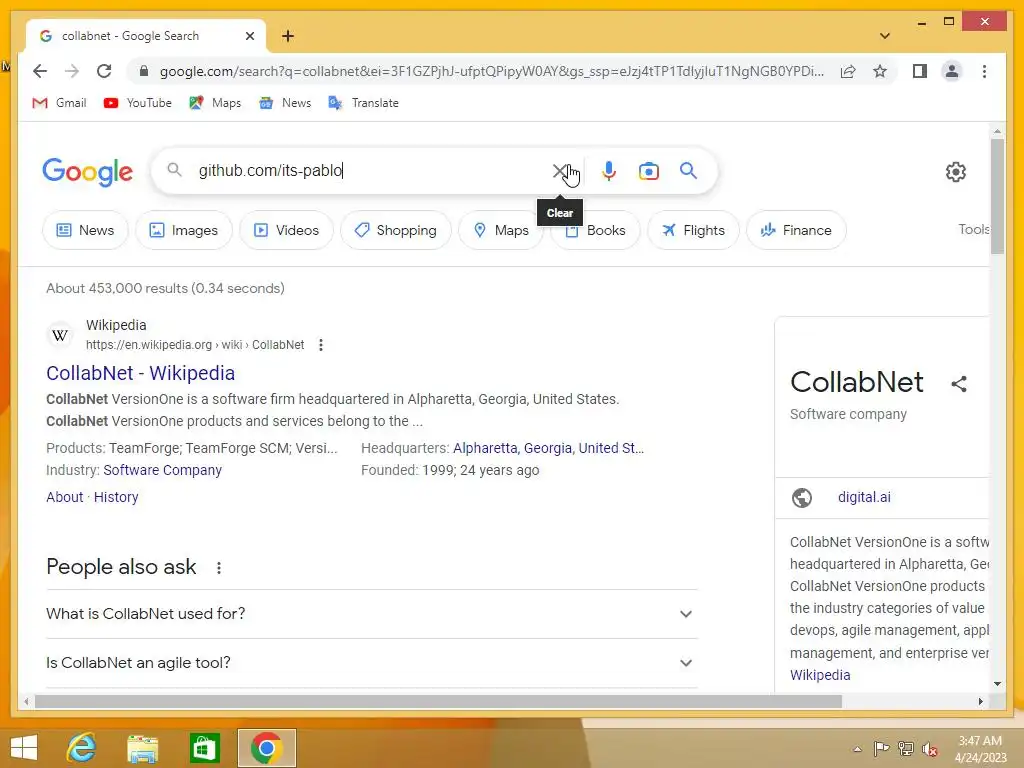Open the muted volume tray icon

point(931,749)
